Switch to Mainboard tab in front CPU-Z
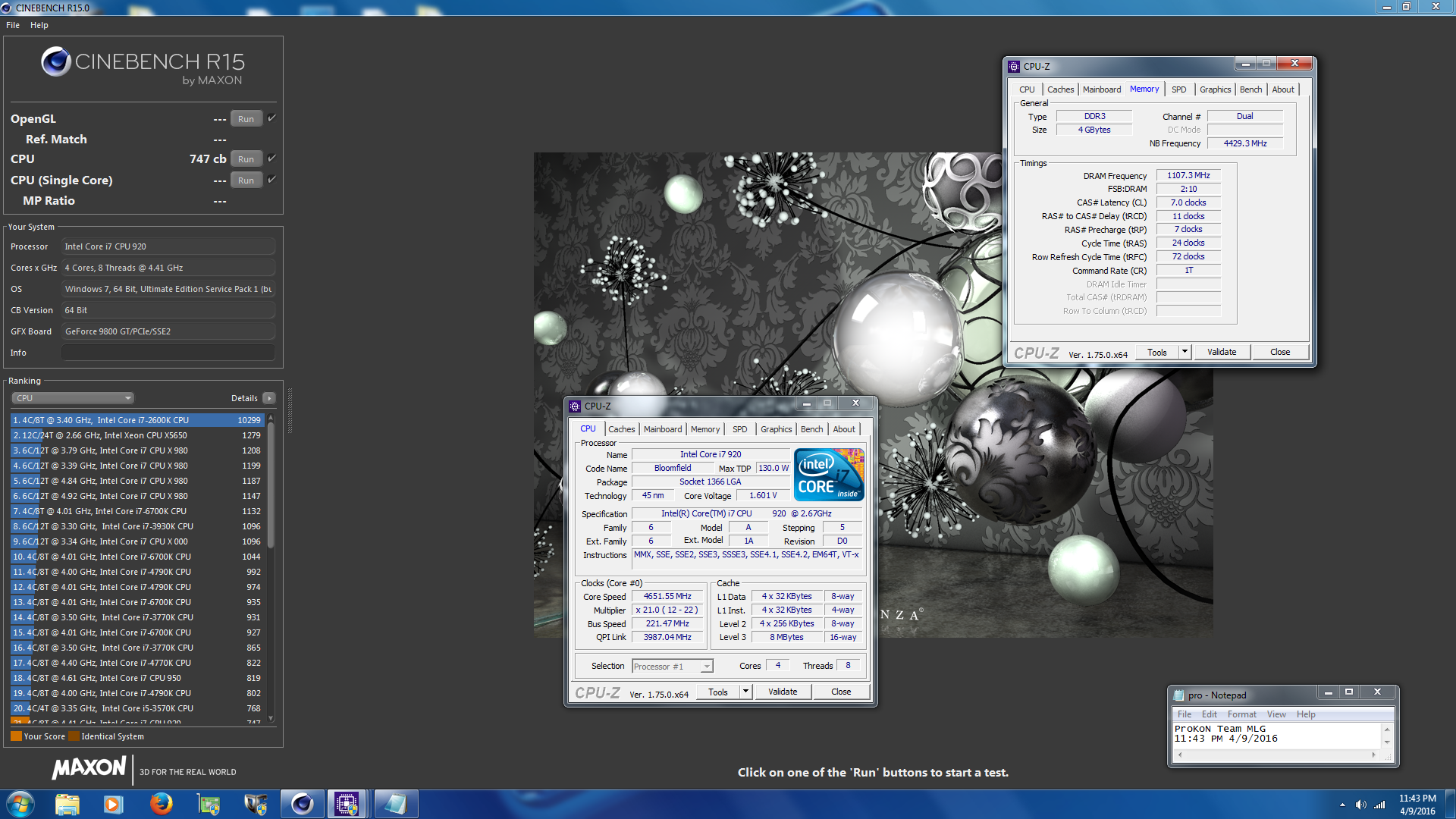 tap(663, 428)
